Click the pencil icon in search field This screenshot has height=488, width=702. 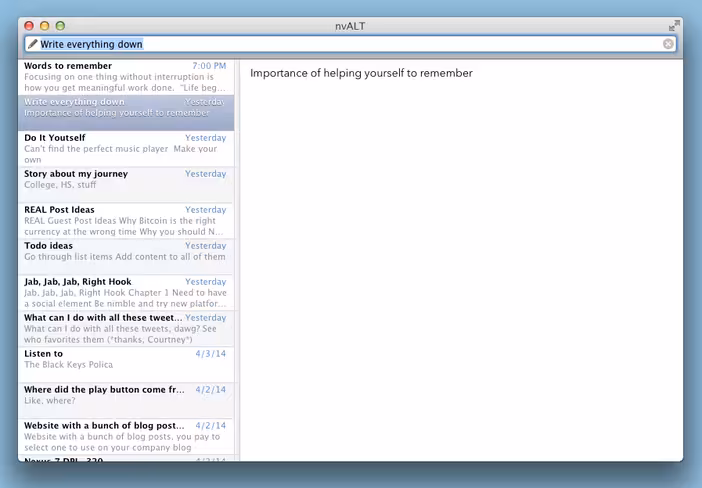tap(32, 44)
